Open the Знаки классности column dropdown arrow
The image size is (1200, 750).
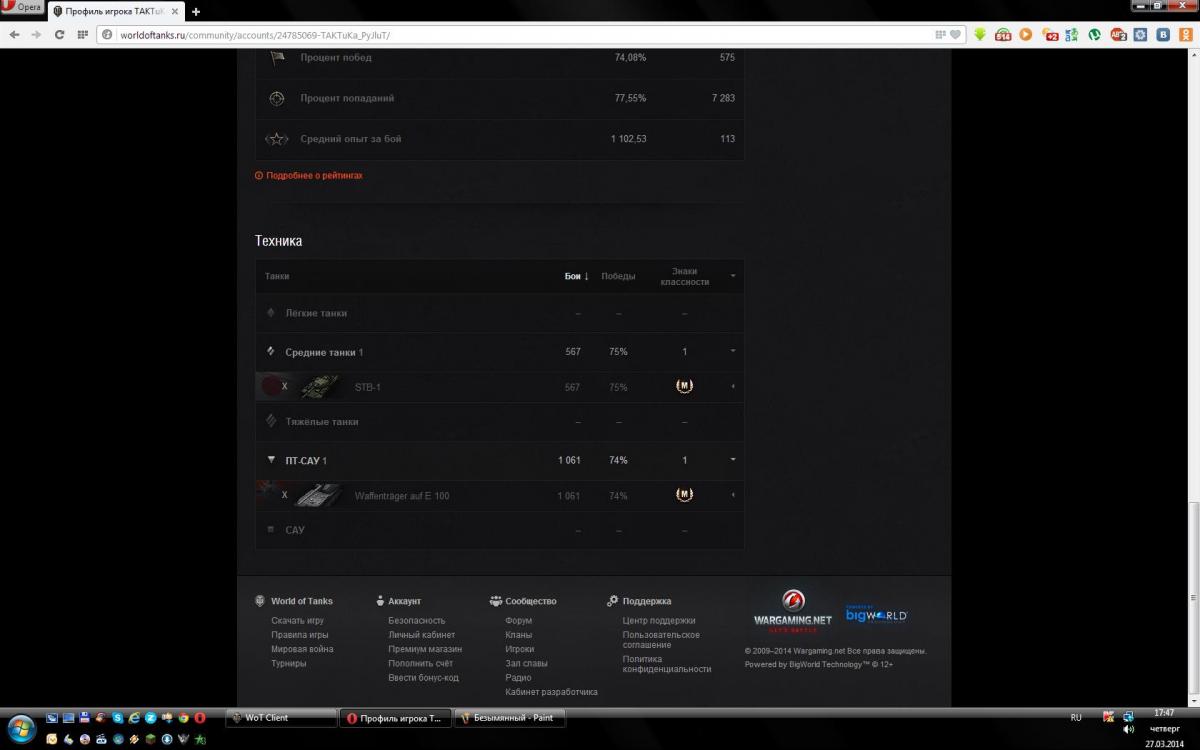733,276
